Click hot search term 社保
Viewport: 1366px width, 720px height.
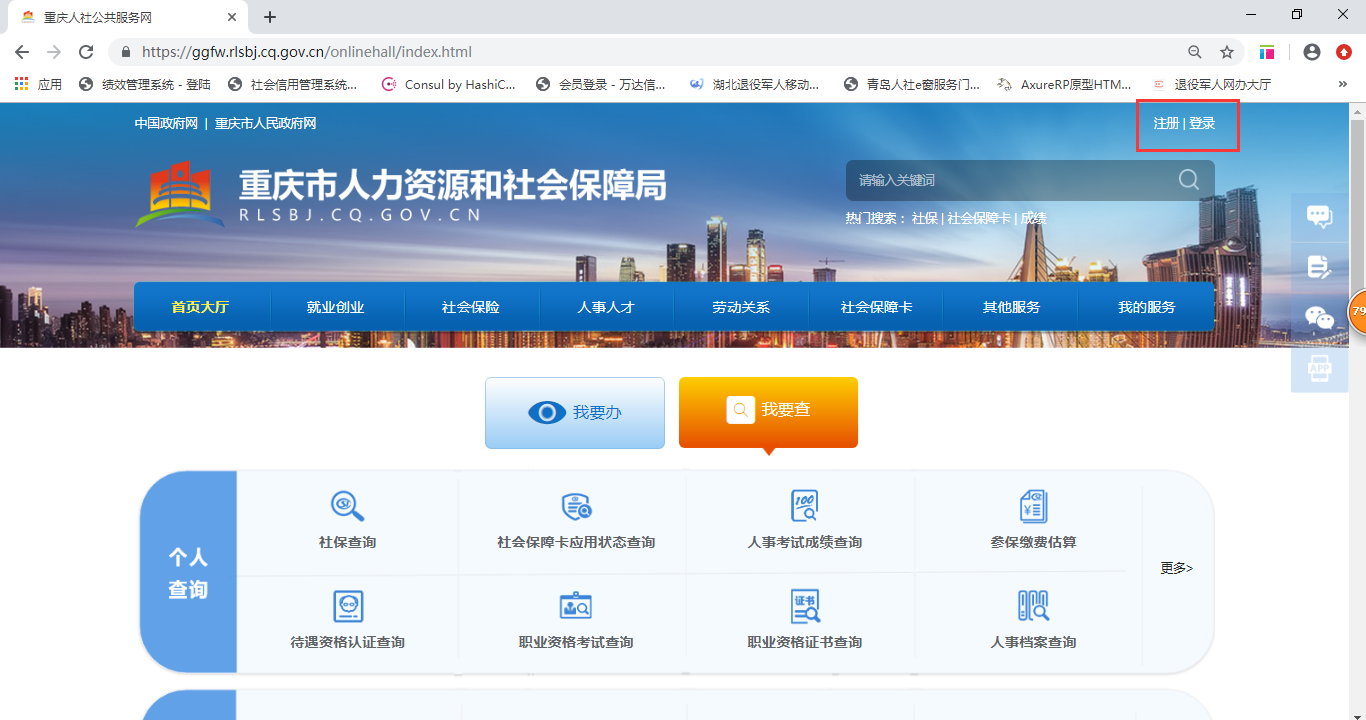(925, 218)
